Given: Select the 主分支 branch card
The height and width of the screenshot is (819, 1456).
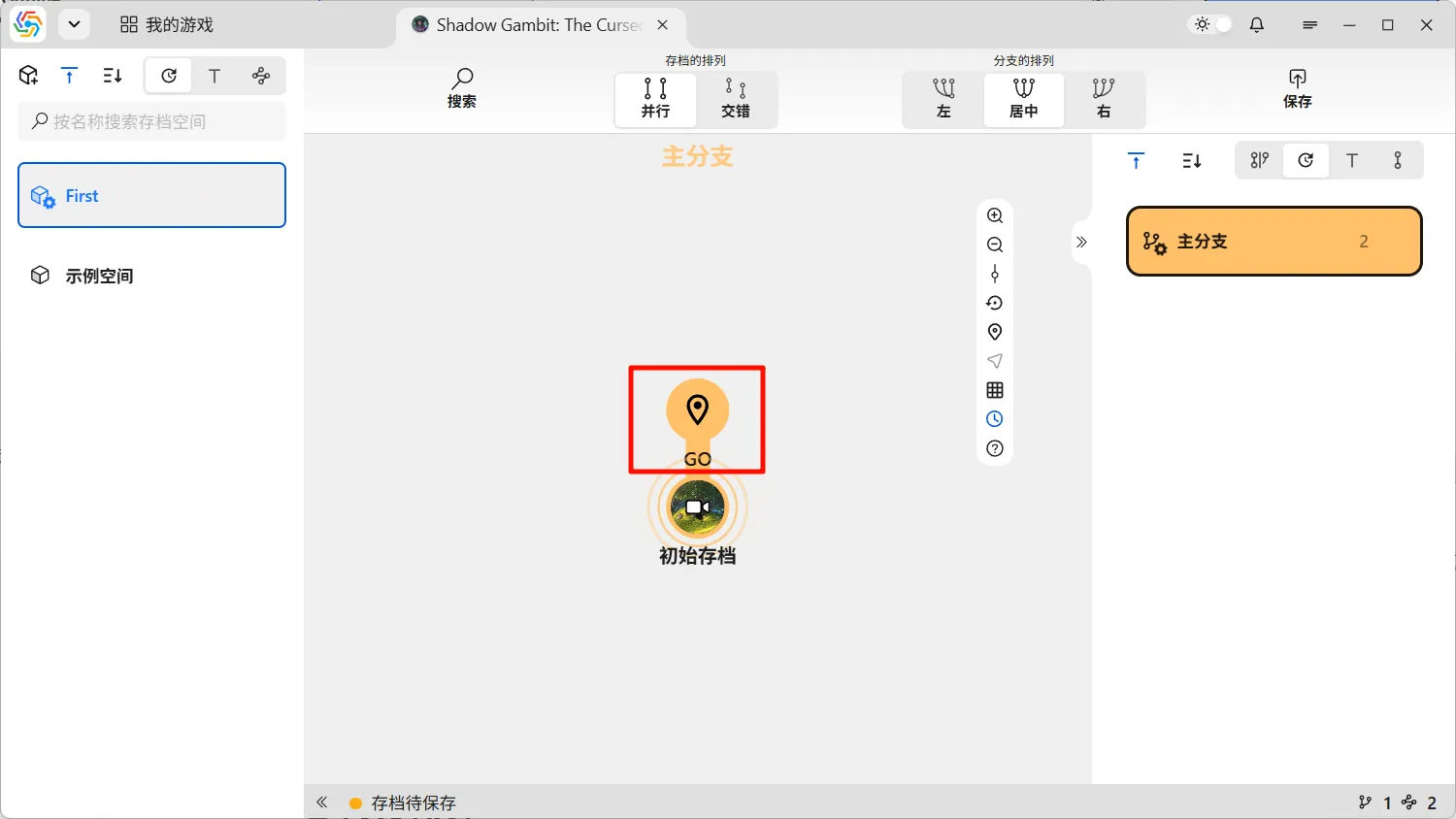Looking at the screenshot, I should click(x=1274, y=242).
